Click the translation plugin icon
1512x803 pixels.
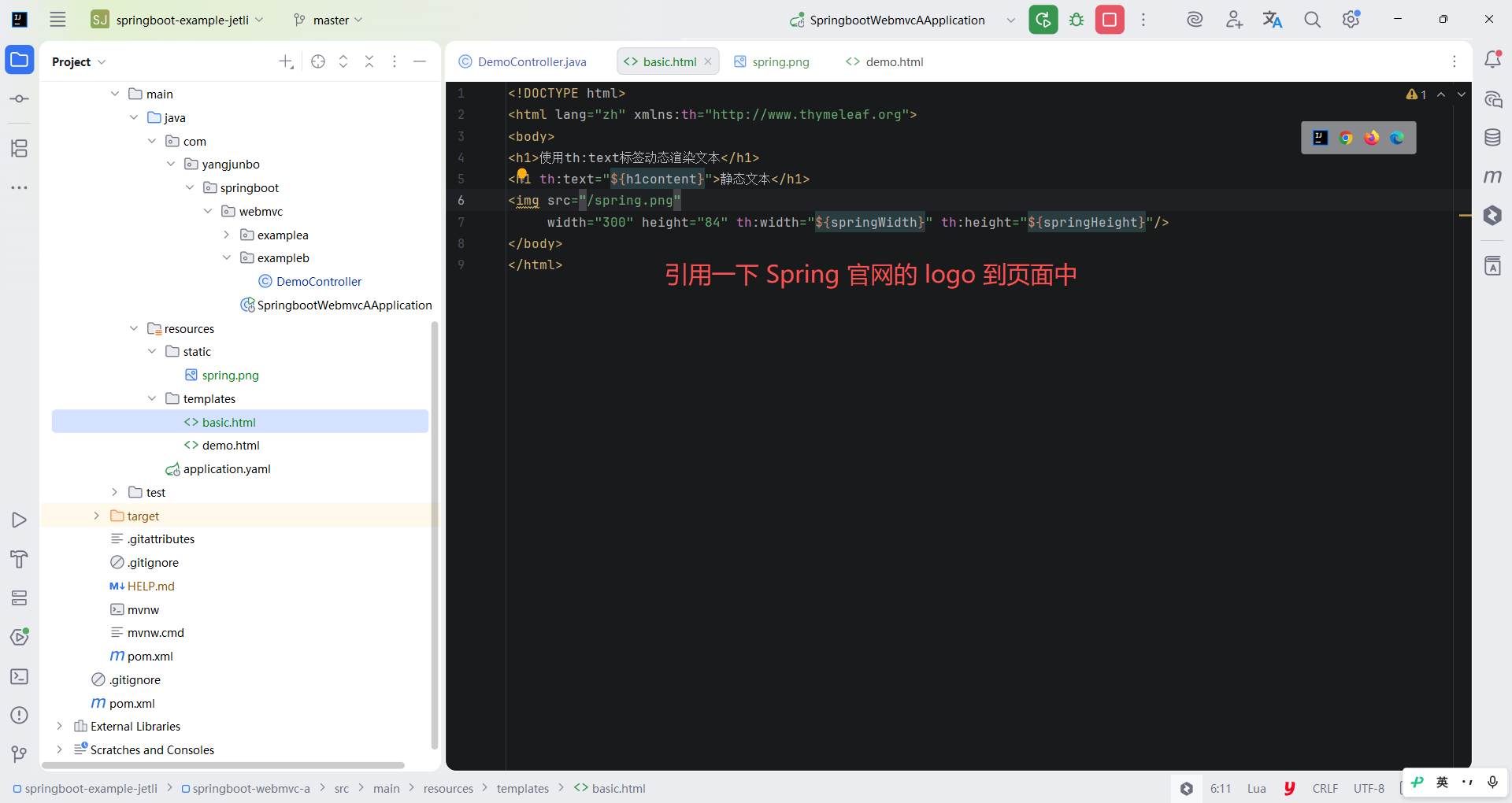(x=1273, y=20)
